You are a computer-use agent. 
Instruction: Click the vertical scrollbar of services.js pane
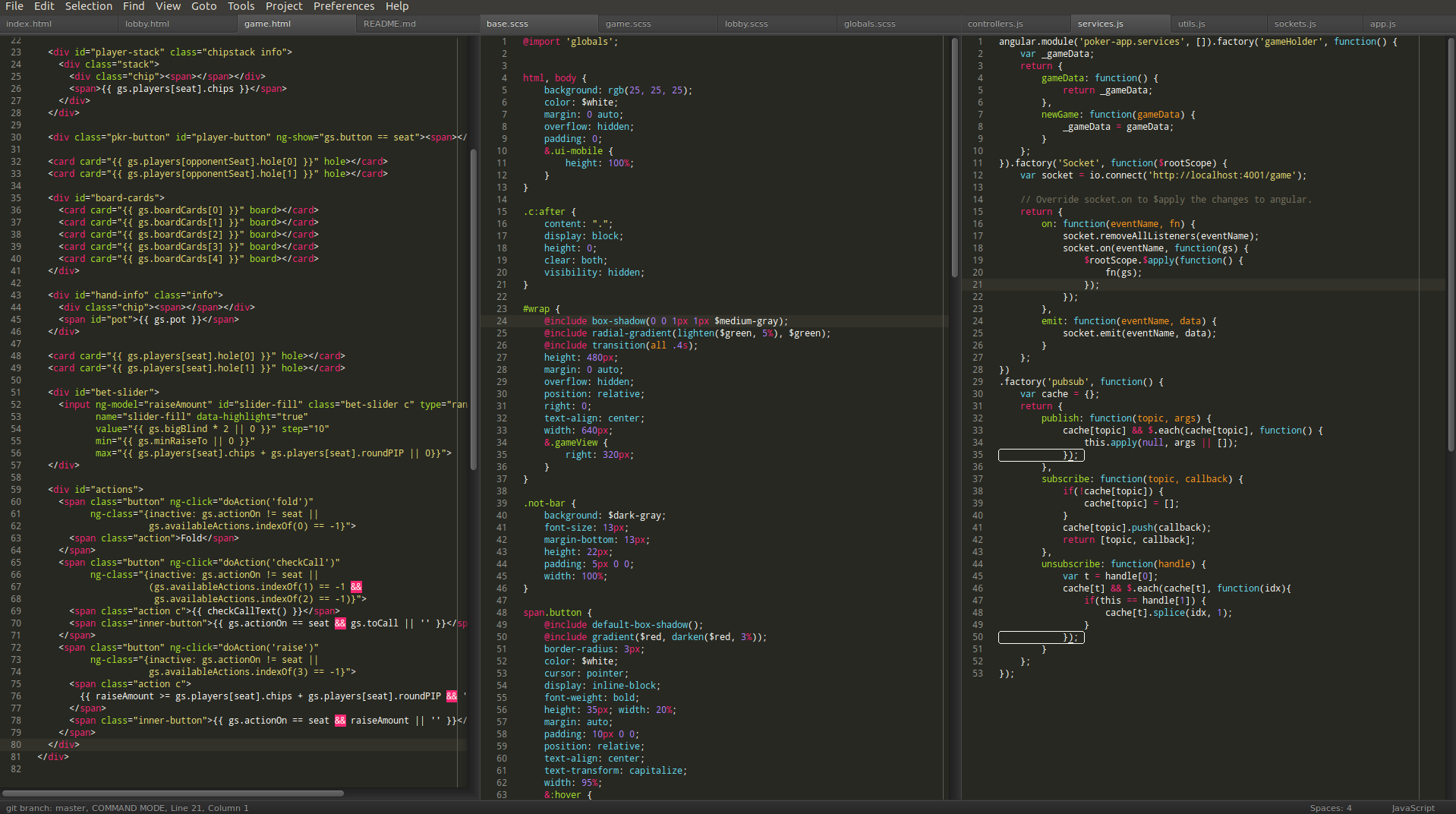click(1451, 243)
